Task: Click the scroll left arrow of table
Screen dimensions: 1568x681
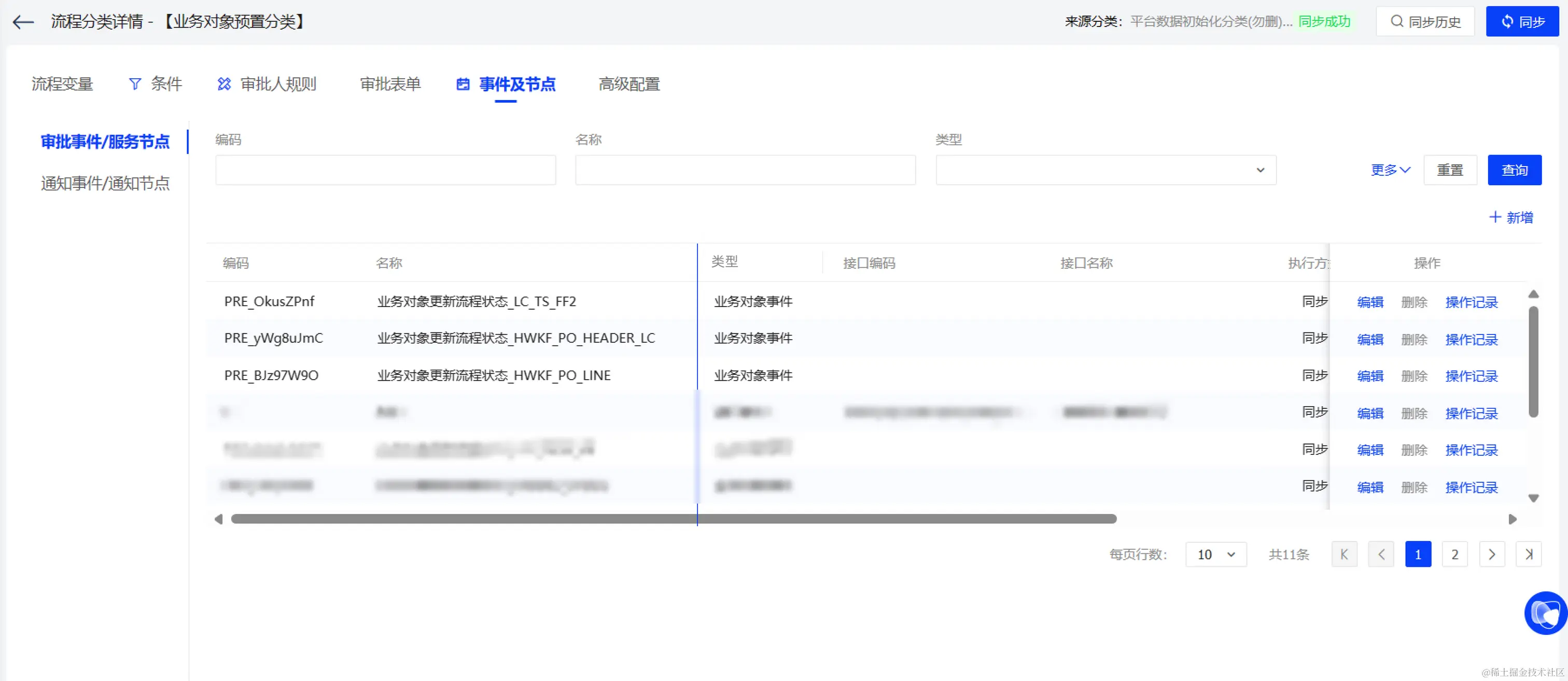Action: pos(218,519)
